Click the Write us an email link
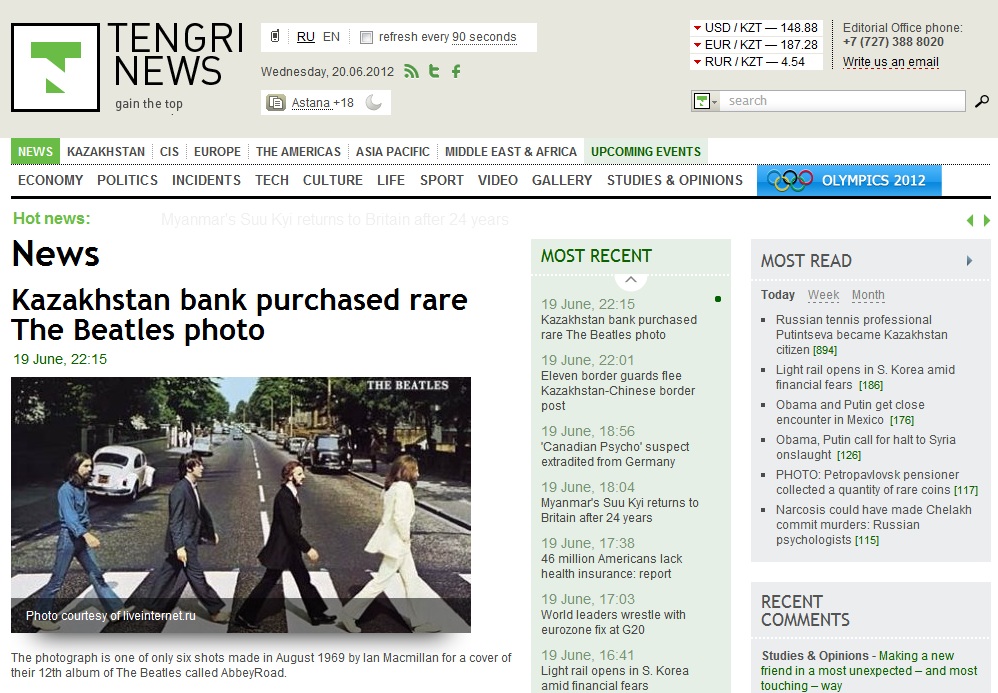The height and width of the screenshot is (693, 998). [x=890, y=62]
